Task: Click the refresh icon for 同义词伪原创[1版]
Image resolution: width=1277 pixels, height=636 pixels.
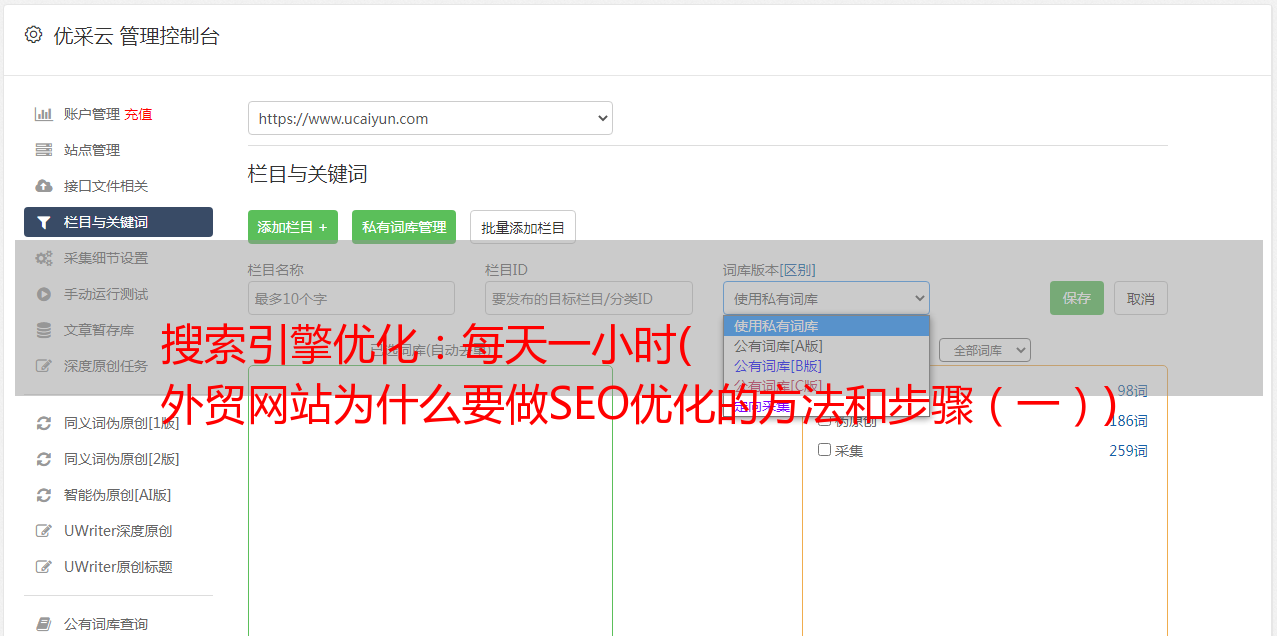Action: click(44, 423)
